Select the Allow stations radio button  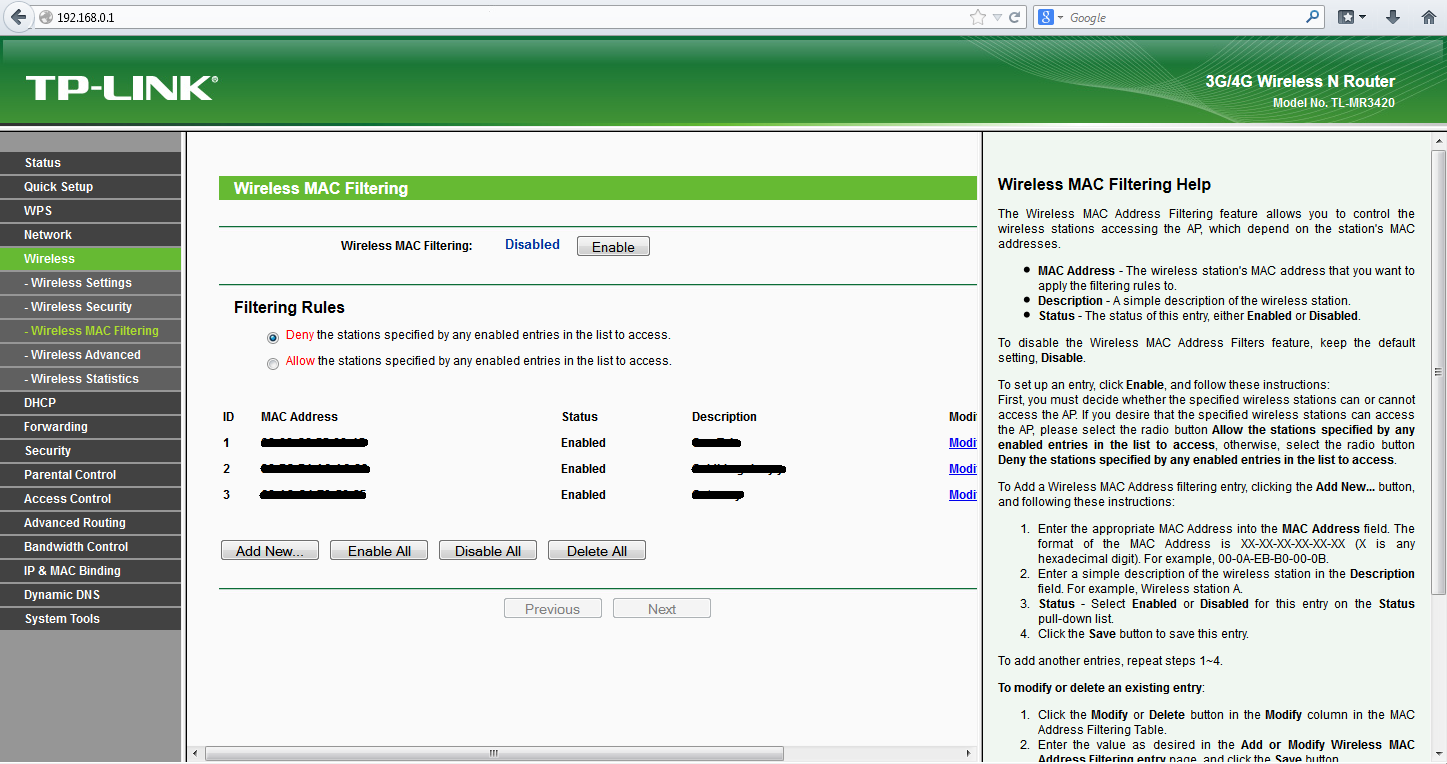pos(273,364)
